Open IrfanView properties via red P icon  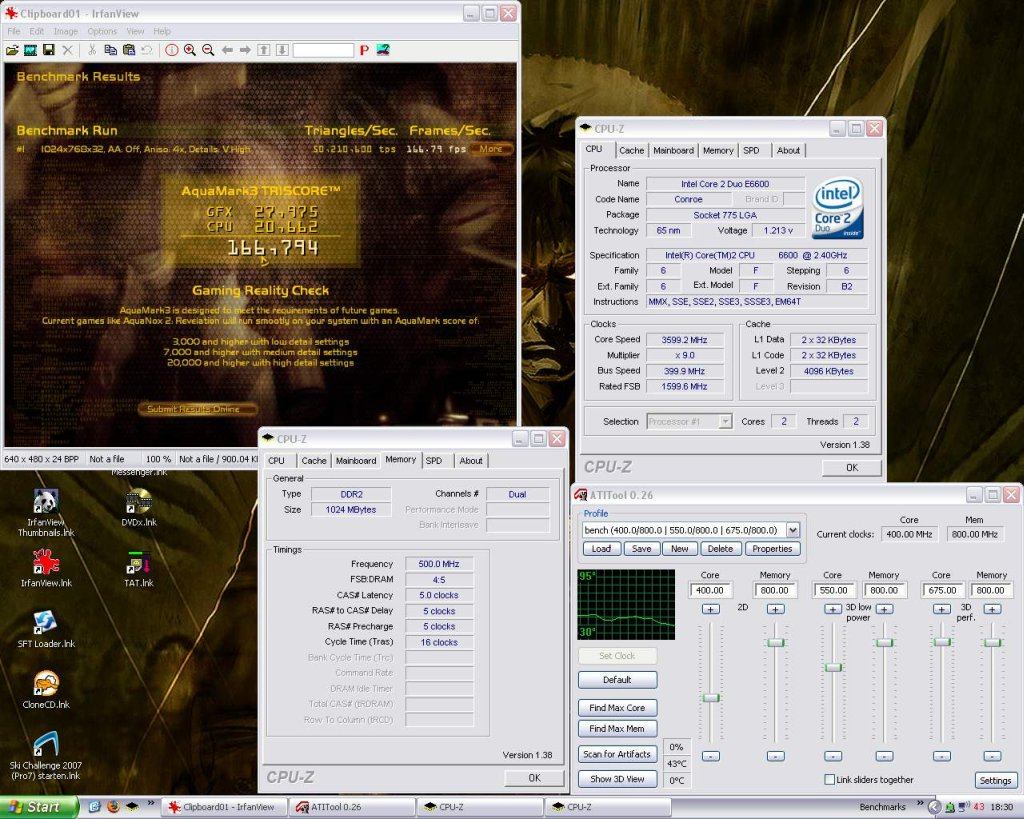[364, 50]
